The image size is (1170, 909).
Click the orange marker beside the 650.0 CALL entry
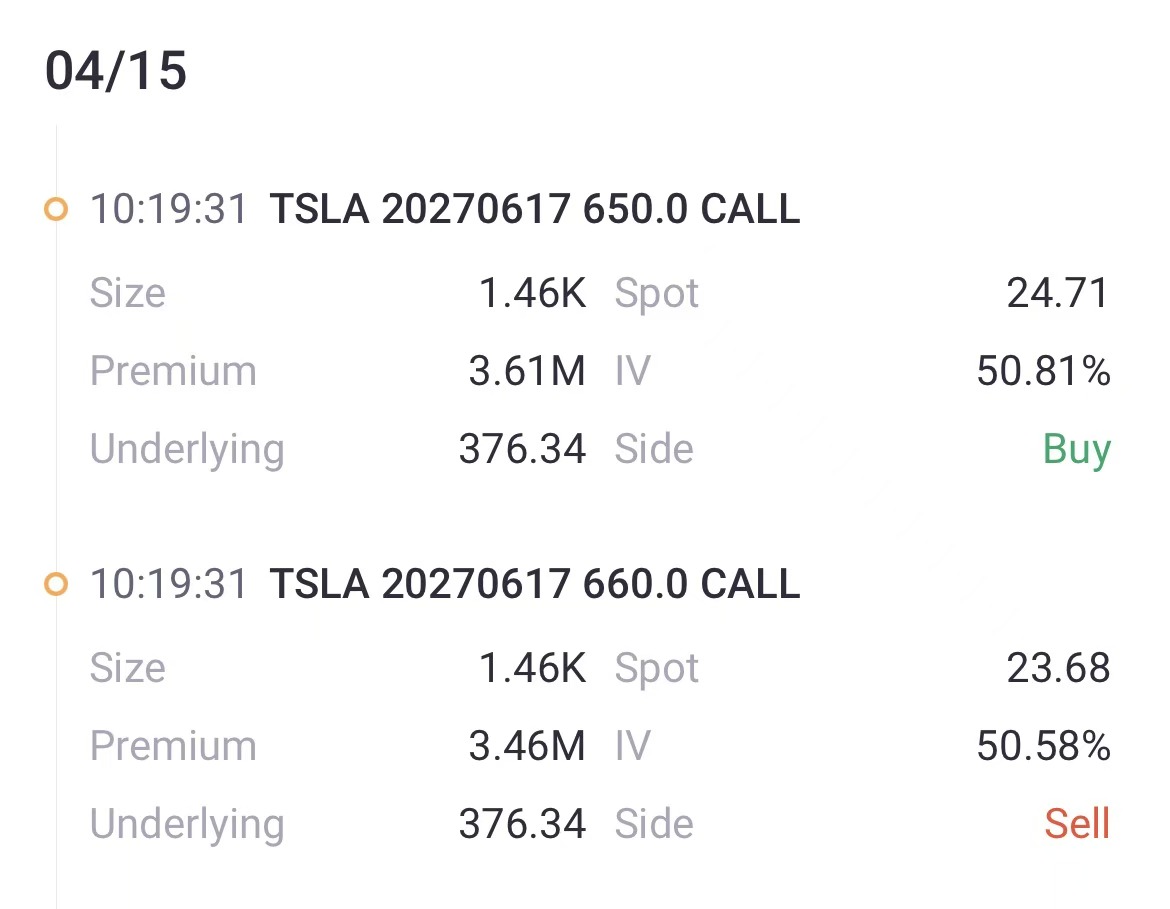click(x=56, y=210)
